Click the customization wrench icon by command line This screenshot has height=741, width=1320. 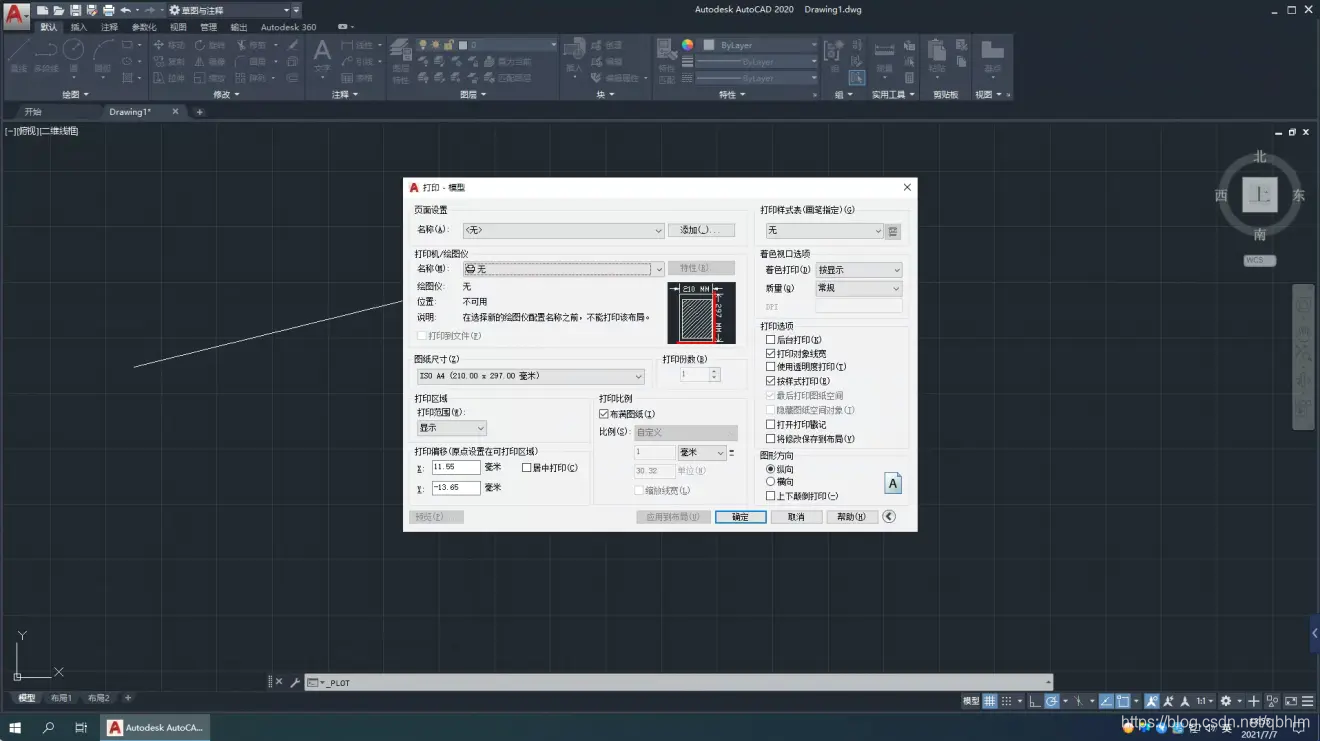pyautogui.click(x=295, y=682)
